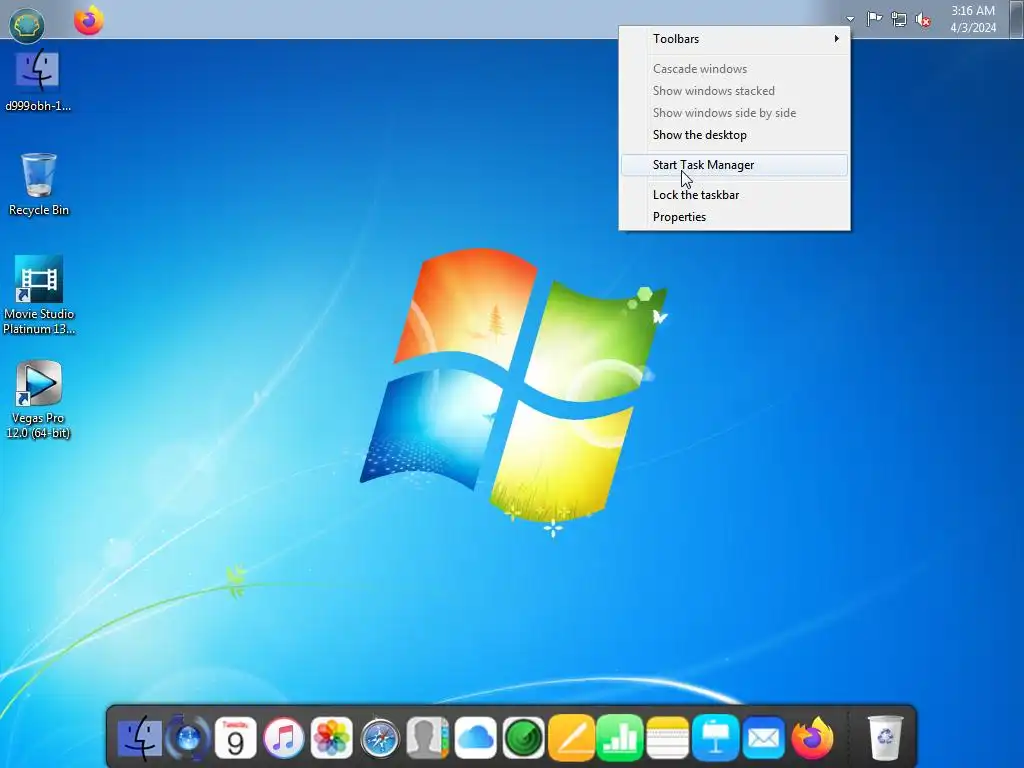
Task: Click Show windows side by side entry
Action: [735, 113]
